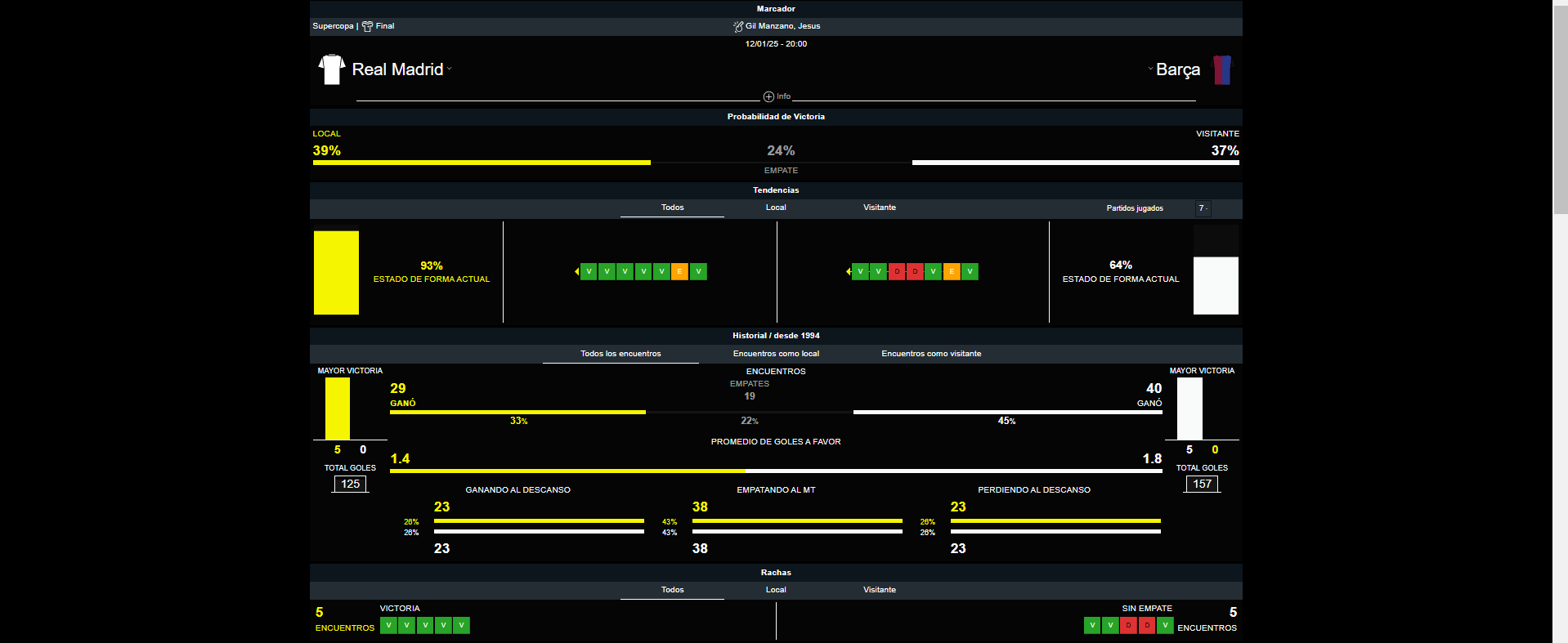This screenshot has width=1568, height=643.
Task: Click the orange E badge in Barça's form
Action: [x=952, y=272]
